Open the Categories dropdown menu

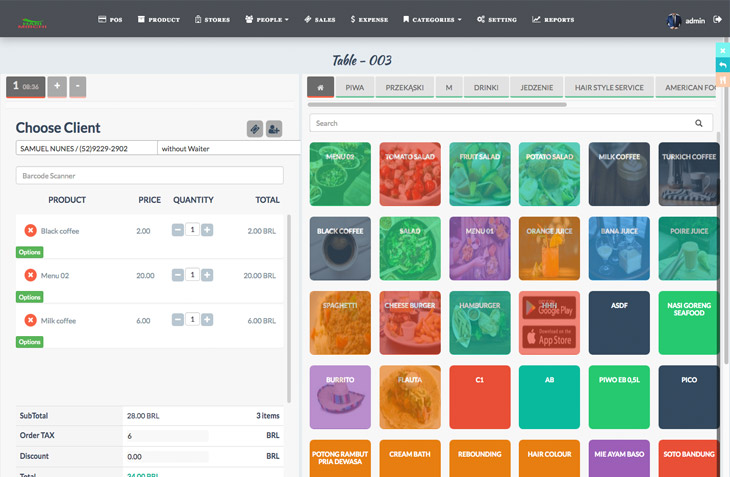(432, 20)
